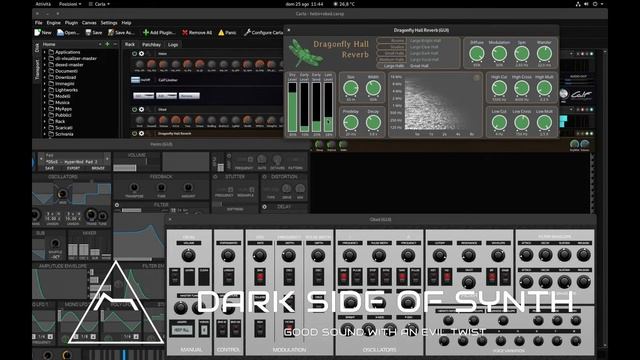Open the GUI gear of the top rack plugin
Image resolution: width=640 pixels, height=360 pixels.
click(142, 53)
